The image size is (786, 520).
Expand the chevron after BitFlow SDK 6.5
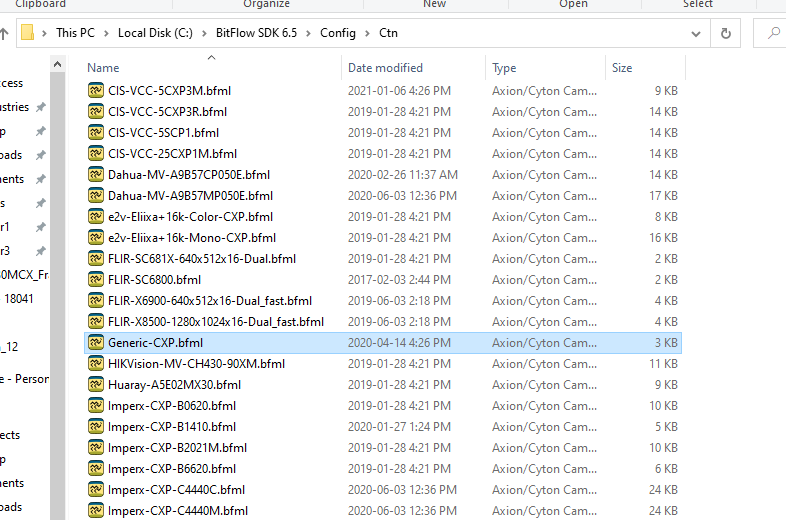pyautogui.click(x=308, y=34)
